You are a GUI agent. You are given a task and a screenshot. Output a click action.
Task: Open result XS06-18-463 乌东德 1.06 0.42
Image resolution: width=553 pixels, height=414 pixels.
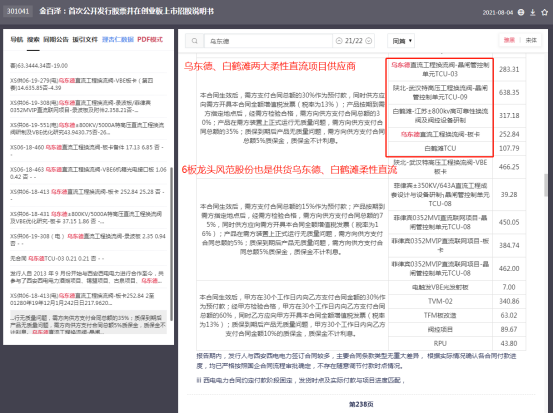[x=88, y=173]
